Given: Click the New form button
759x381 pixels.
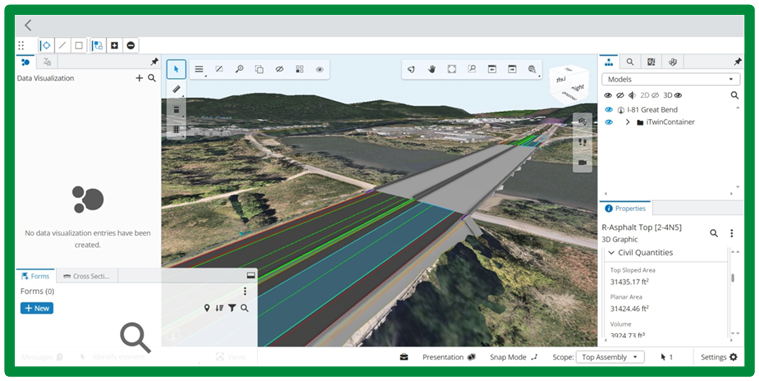Looking at the screenshot, I should [x=37, y=308].
